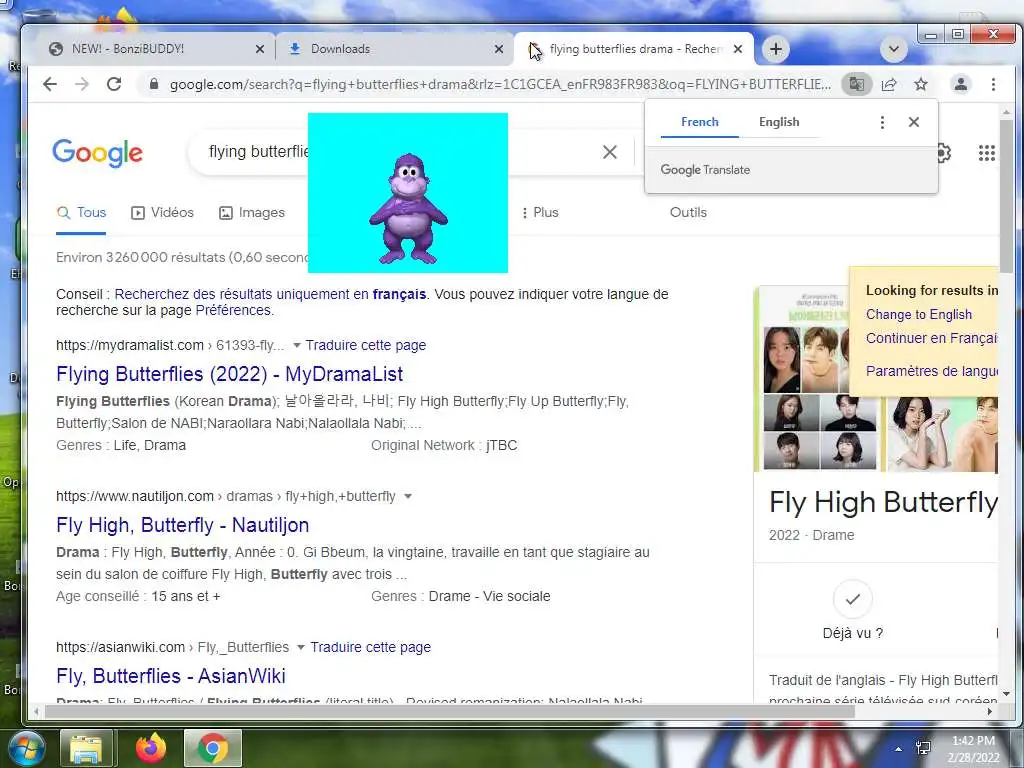Open Fly, Butterflies - AsianWiki result
This screenshot has height=768, width=1024.
tap(170, 676)
